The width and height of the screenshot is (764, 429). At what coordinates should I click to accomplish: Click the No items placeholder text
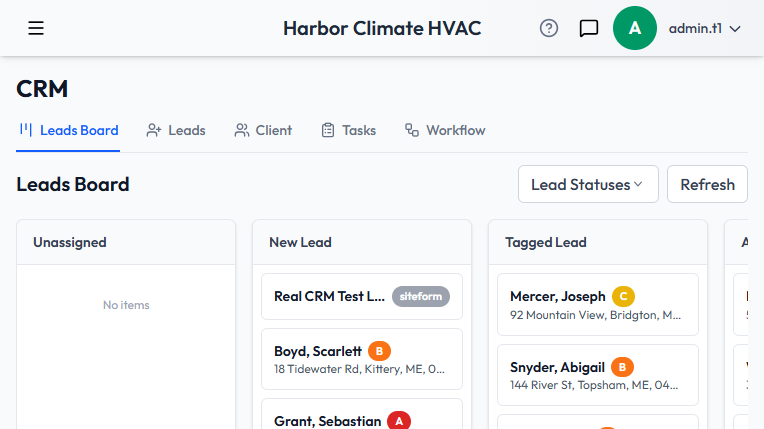pos(126,305)
